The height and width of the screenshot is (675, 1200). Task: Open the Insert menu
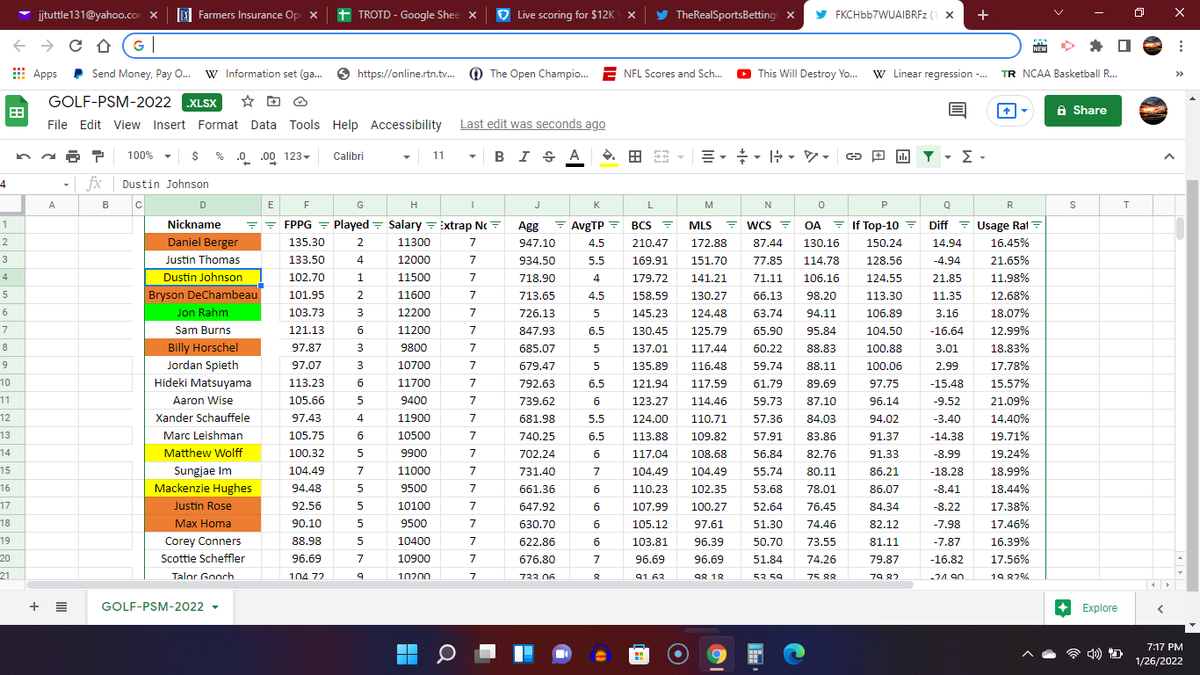pos(169,125)
